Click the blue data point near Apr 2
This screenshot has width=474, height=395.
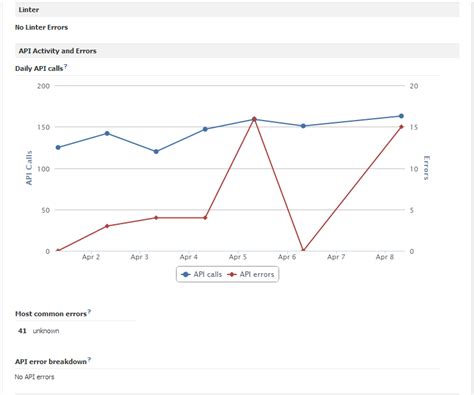[107, 133]
